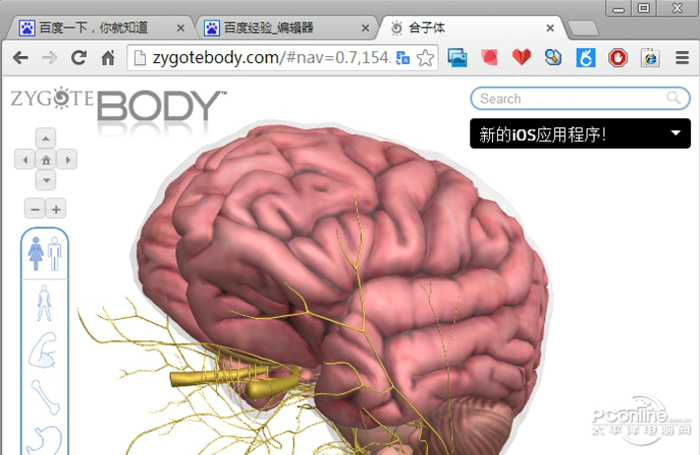Screen dimensions: 700x455
Task: Select the 合子体 tab
Action: pyautogui.click(x=471, y=28)
